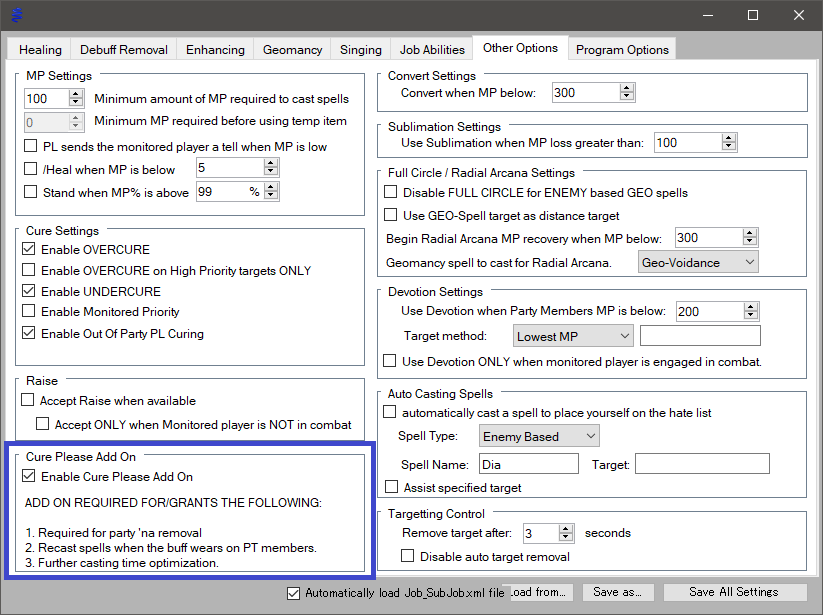Uncheck Enable Cure Please Add On
This screenshot has width=823, height=615.
[x=29, y=476]
